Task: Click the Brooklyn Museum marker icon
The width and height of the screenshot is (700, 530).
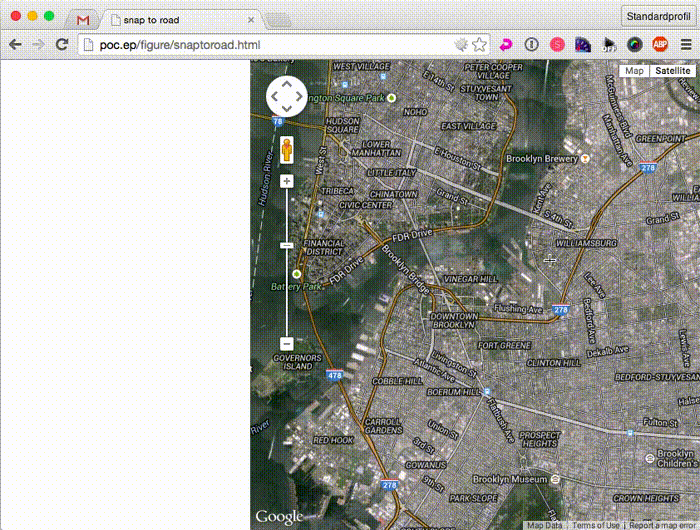Action: [555, 479]
